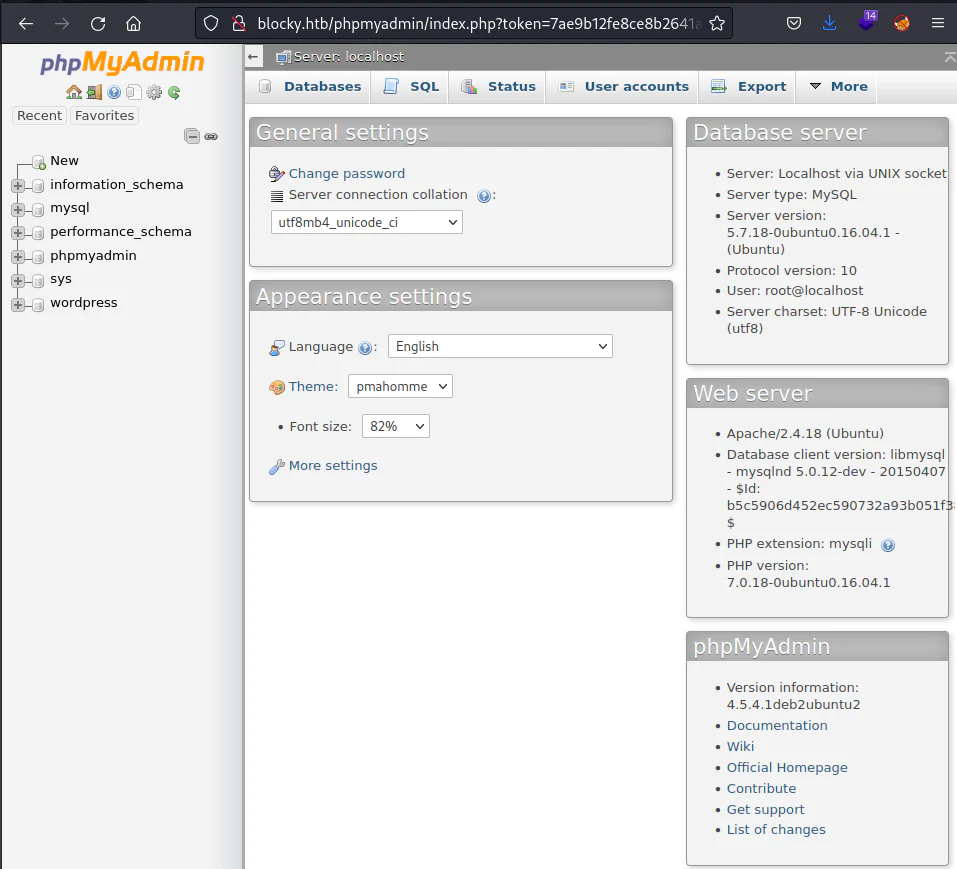
Task: Open the Databases tab
Action: coord(309,87)
